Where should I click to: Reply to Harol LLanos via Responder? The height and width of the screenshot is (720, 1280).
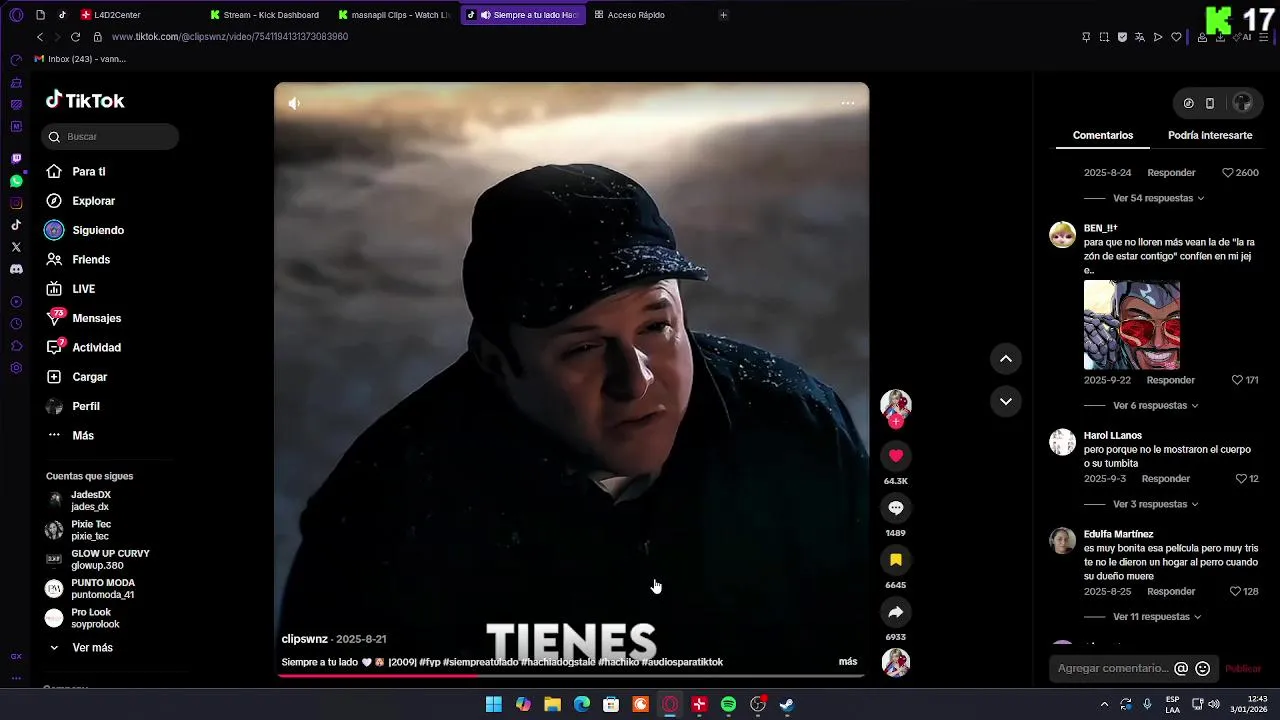click(x=1166, y=479)
